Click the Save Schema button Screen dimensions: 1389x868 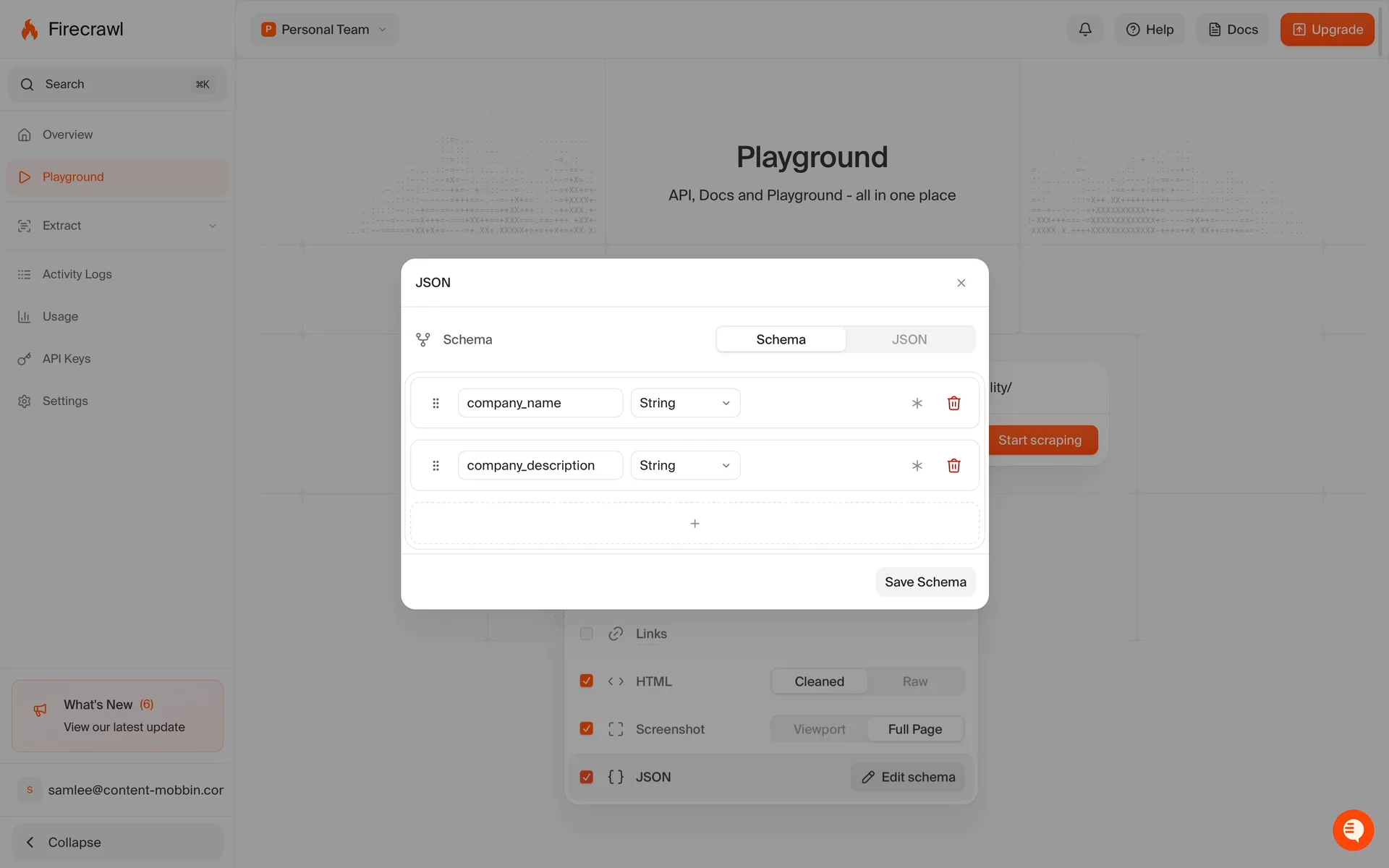925,582
